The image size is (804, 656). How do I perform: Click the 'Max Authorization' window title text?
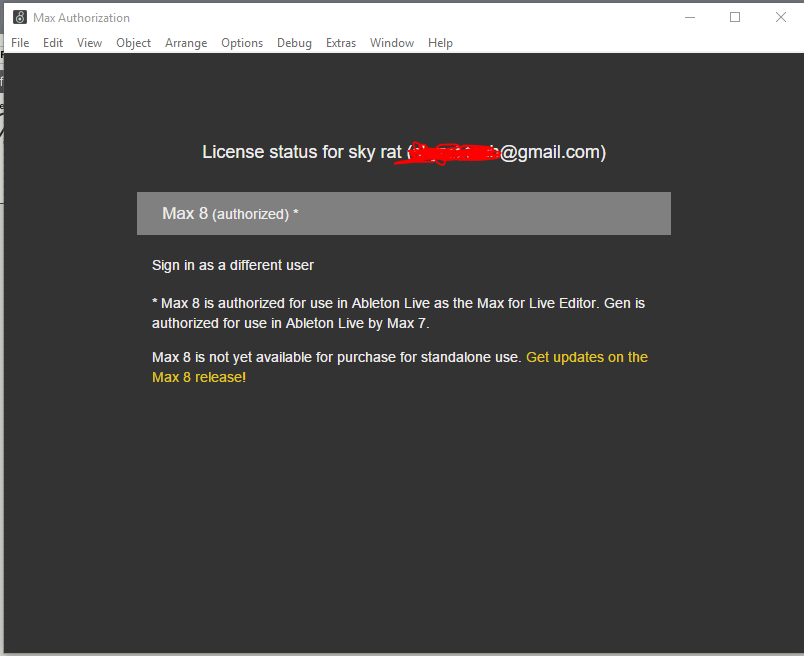(81, 17)
